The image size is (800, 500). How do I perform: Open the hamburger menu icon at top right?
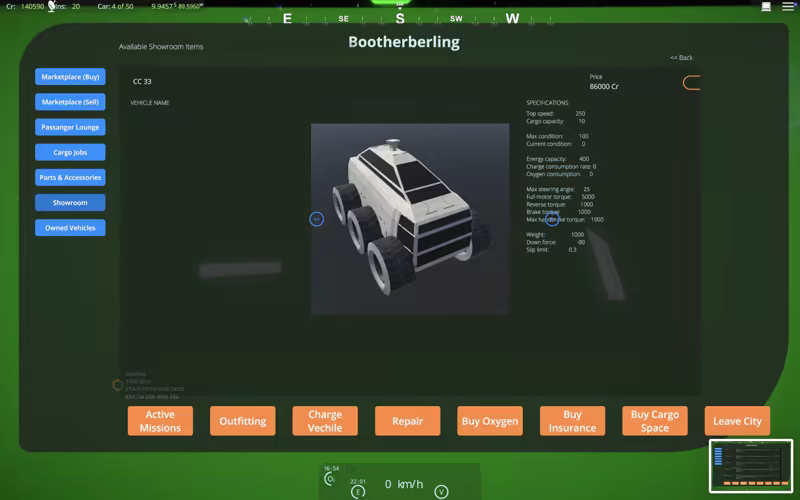pos(788,7)
